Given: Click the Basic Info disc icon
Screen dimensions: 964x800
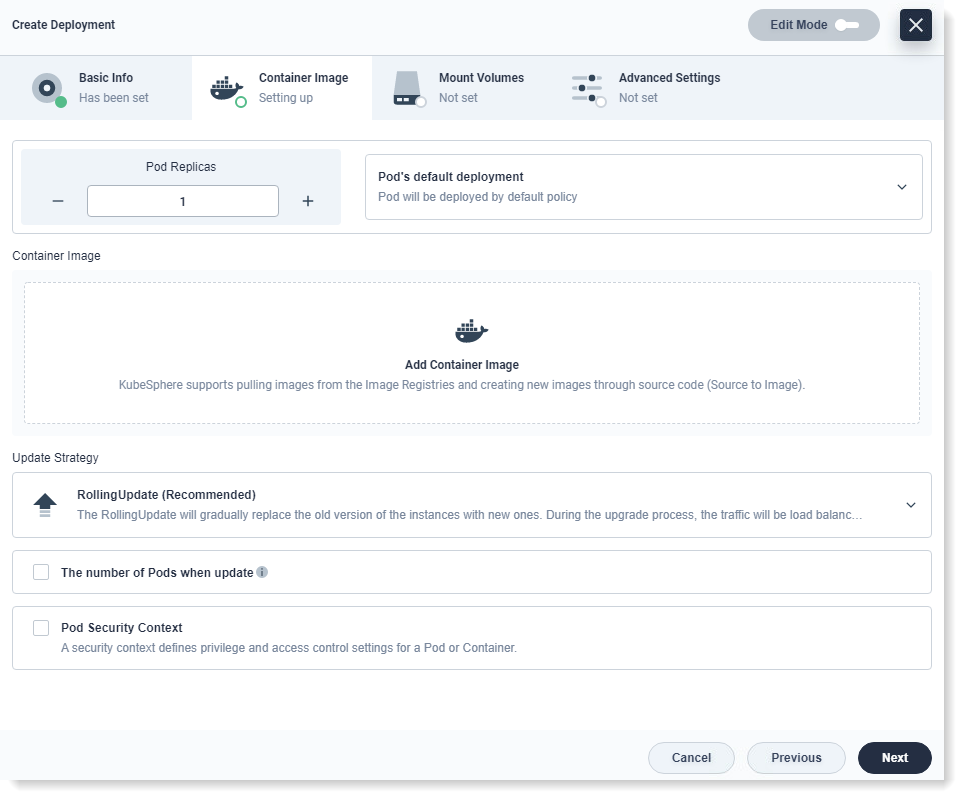Looking at the screenshot, I should pyautogui.click(x=47, y=89).
